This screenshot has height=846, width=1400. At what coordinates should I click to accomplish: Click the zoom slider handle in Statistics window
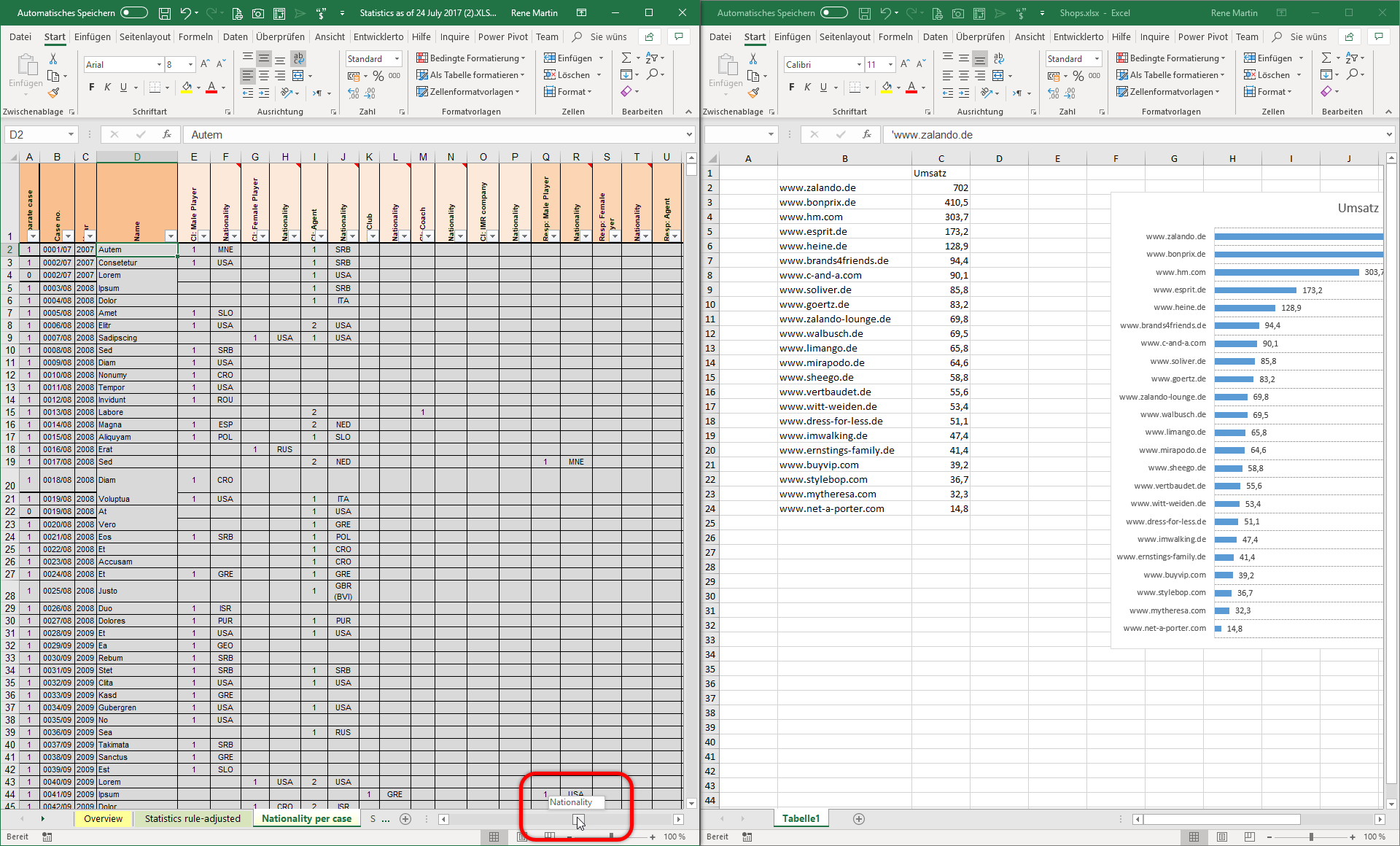click(x=611, y=837)
